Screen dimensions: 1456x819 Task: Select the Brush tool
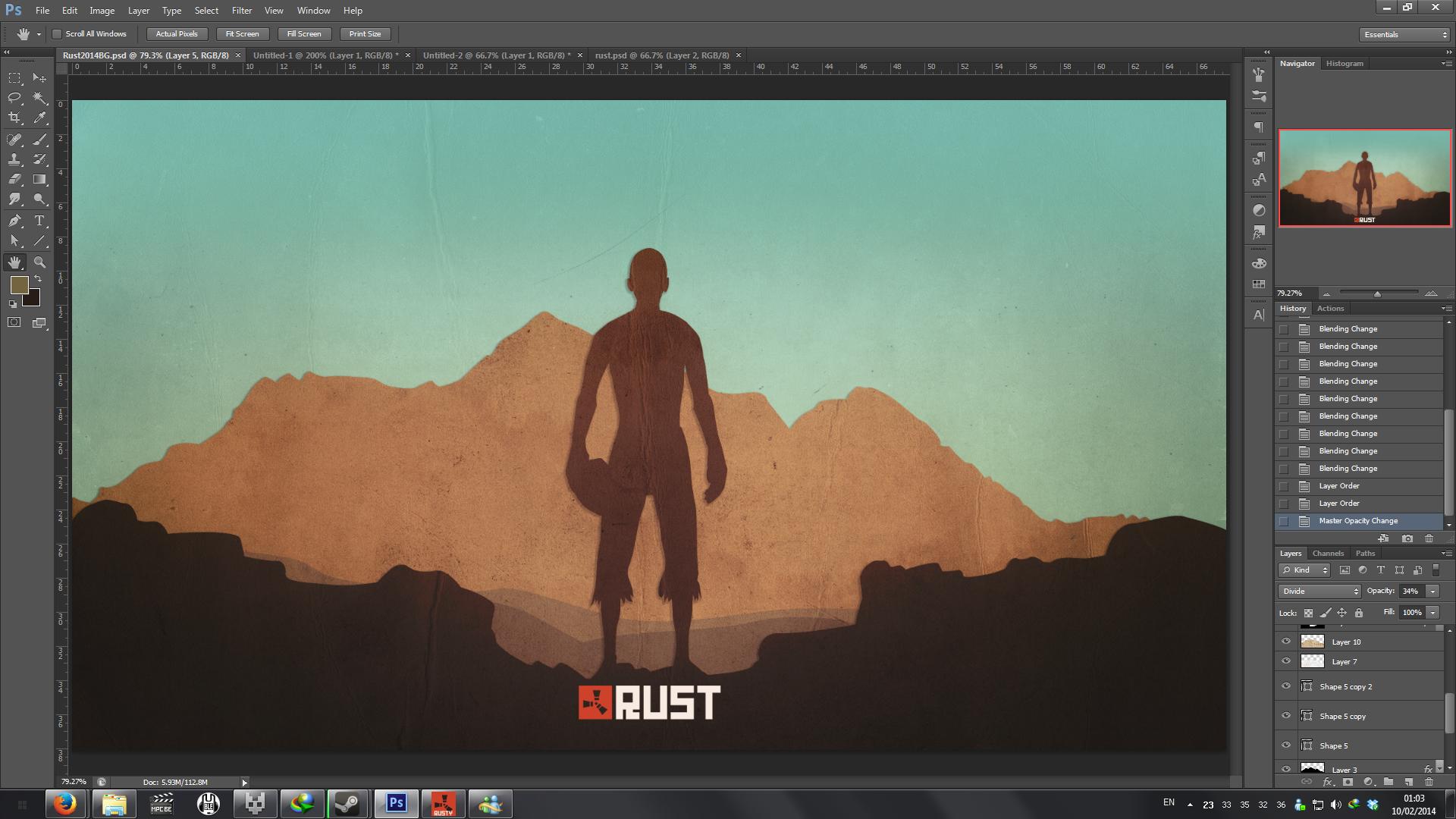(39, 140)
